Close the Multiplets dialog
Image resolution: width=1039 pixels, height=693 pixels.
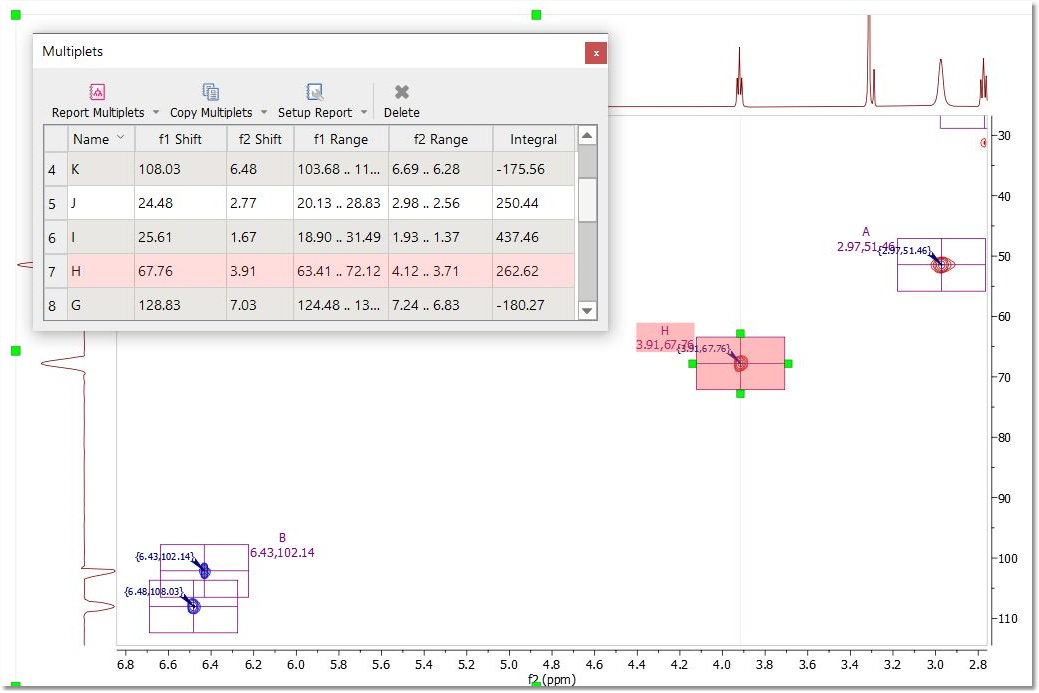point(596,53)
